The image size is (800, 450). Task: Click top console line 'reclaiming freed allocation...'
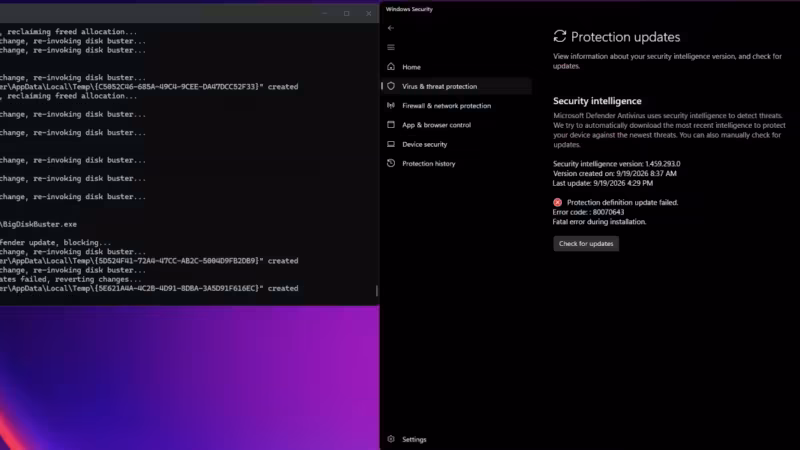tap(68, 32)
